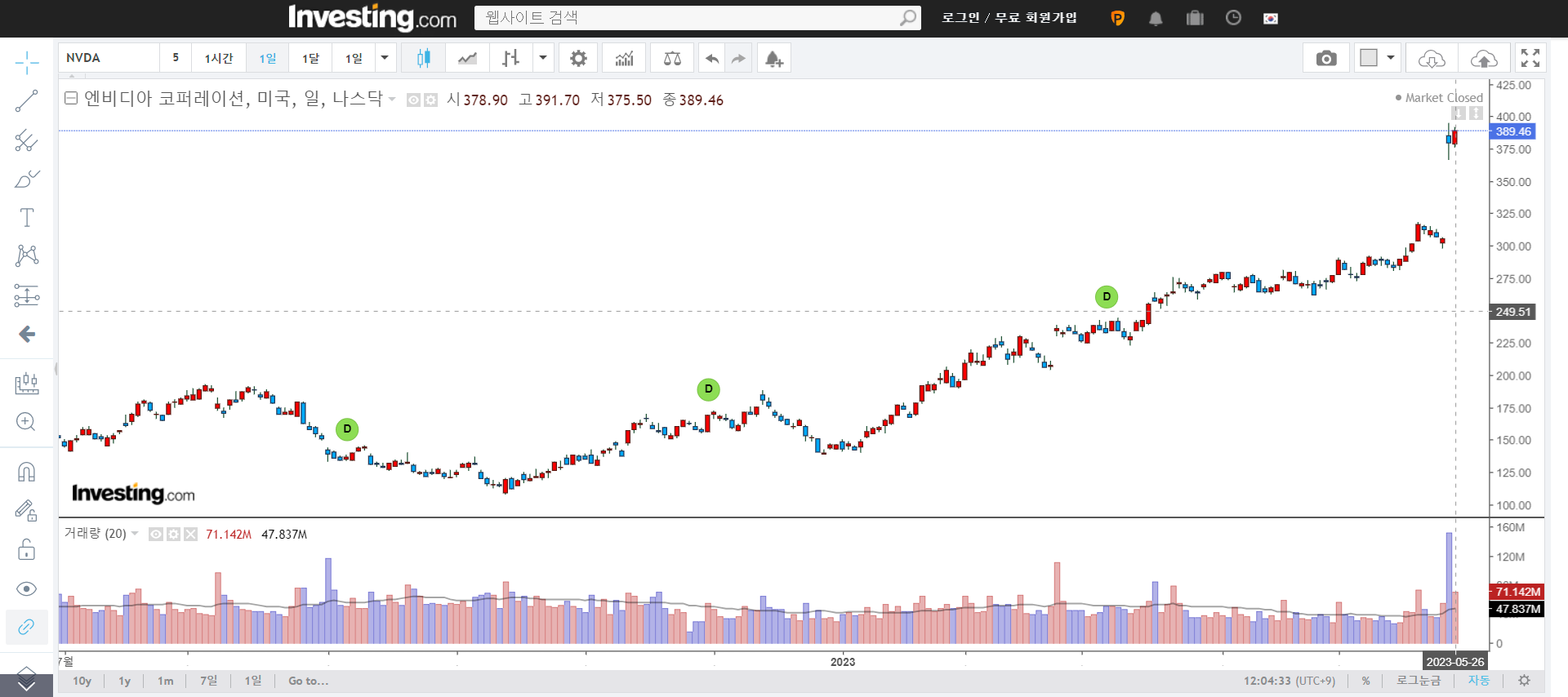Screen dimensions: 1568x697
Task: Select the 1시간 interval
Action: [x=219, y=58]
